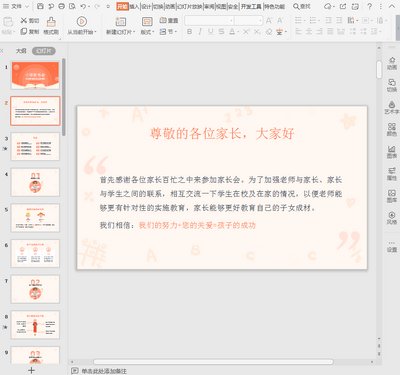Image resolution: width=400 pixels, height=375 pixels.
Task: Open the Properties (属性) side panel
Action: point(392,174)
